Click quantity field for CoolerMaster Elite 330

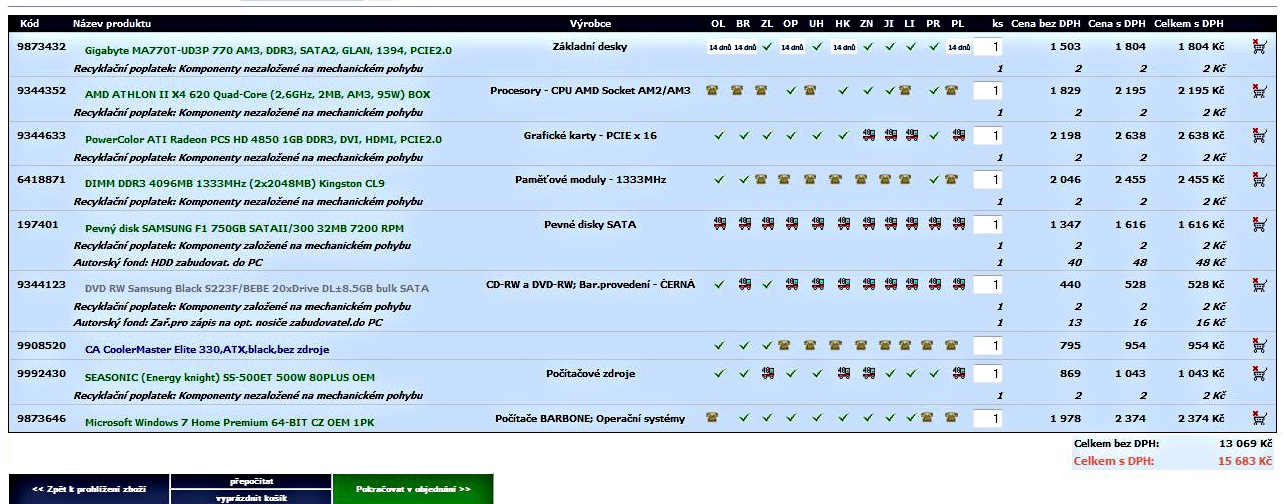[988, 347]
